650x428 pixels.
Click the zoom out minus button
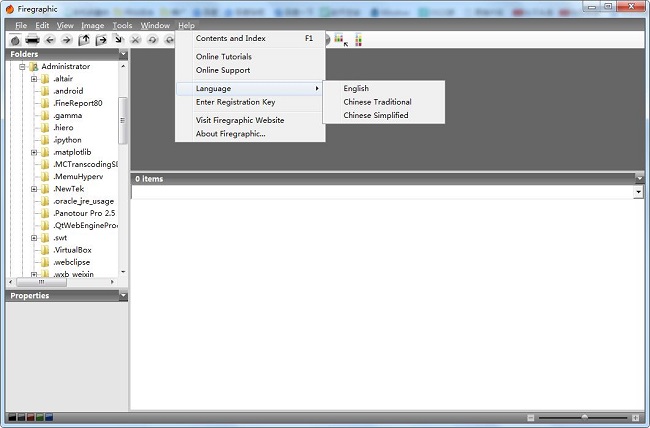531,418
